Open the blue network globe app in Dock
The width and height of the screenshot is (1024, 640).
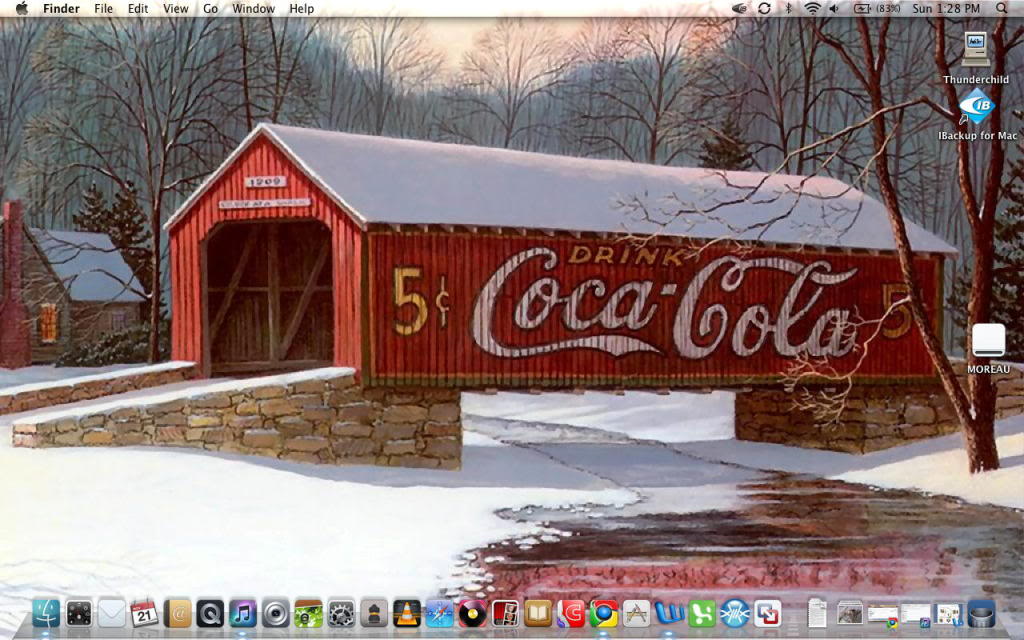click(735, 614)
